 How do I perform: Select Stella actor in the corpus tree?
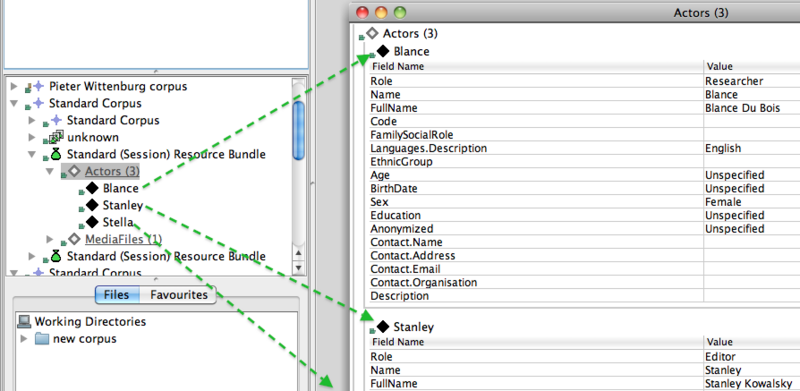(118, 222)
